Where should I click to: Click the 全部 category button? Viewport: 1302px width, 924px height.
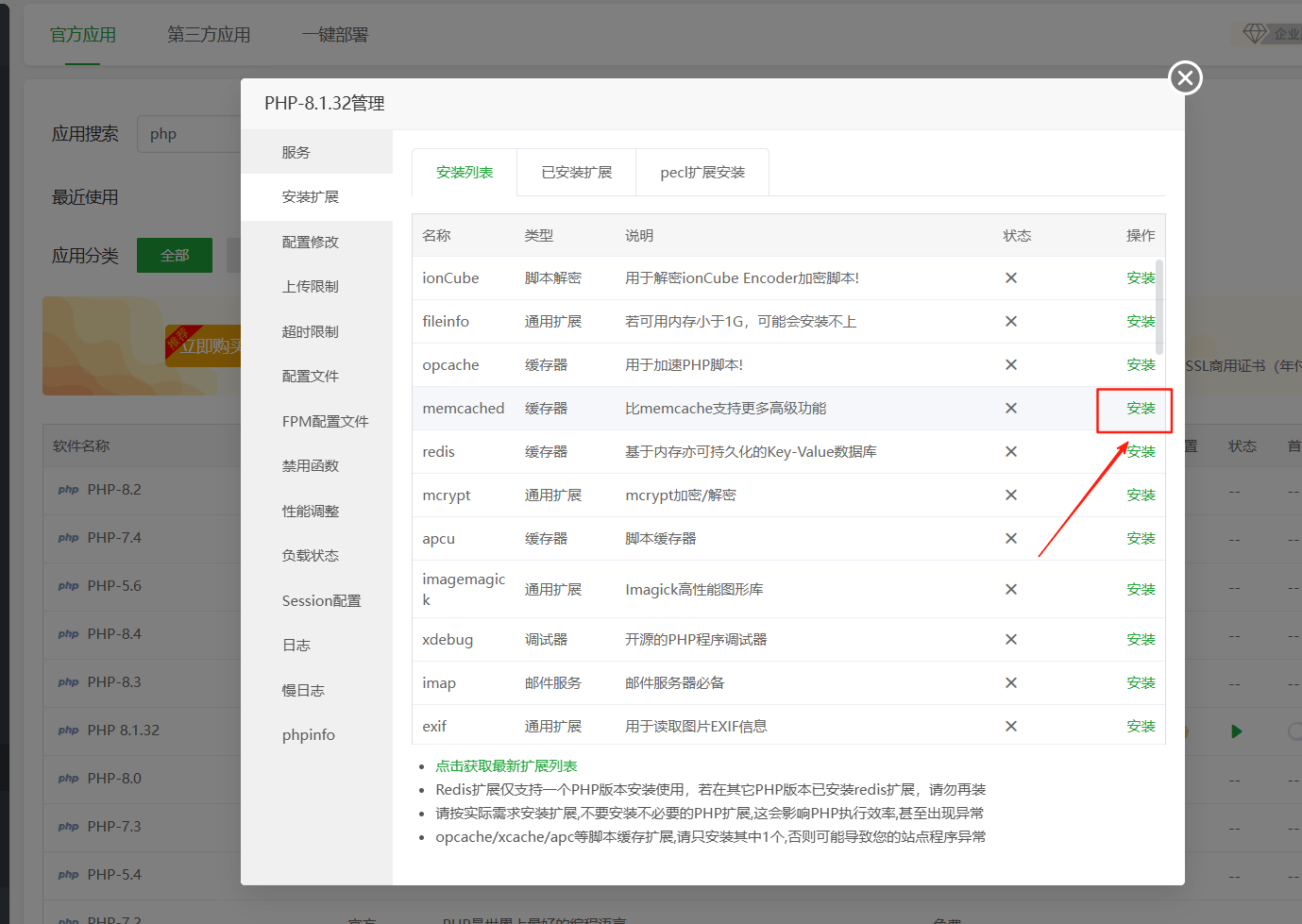175,255
